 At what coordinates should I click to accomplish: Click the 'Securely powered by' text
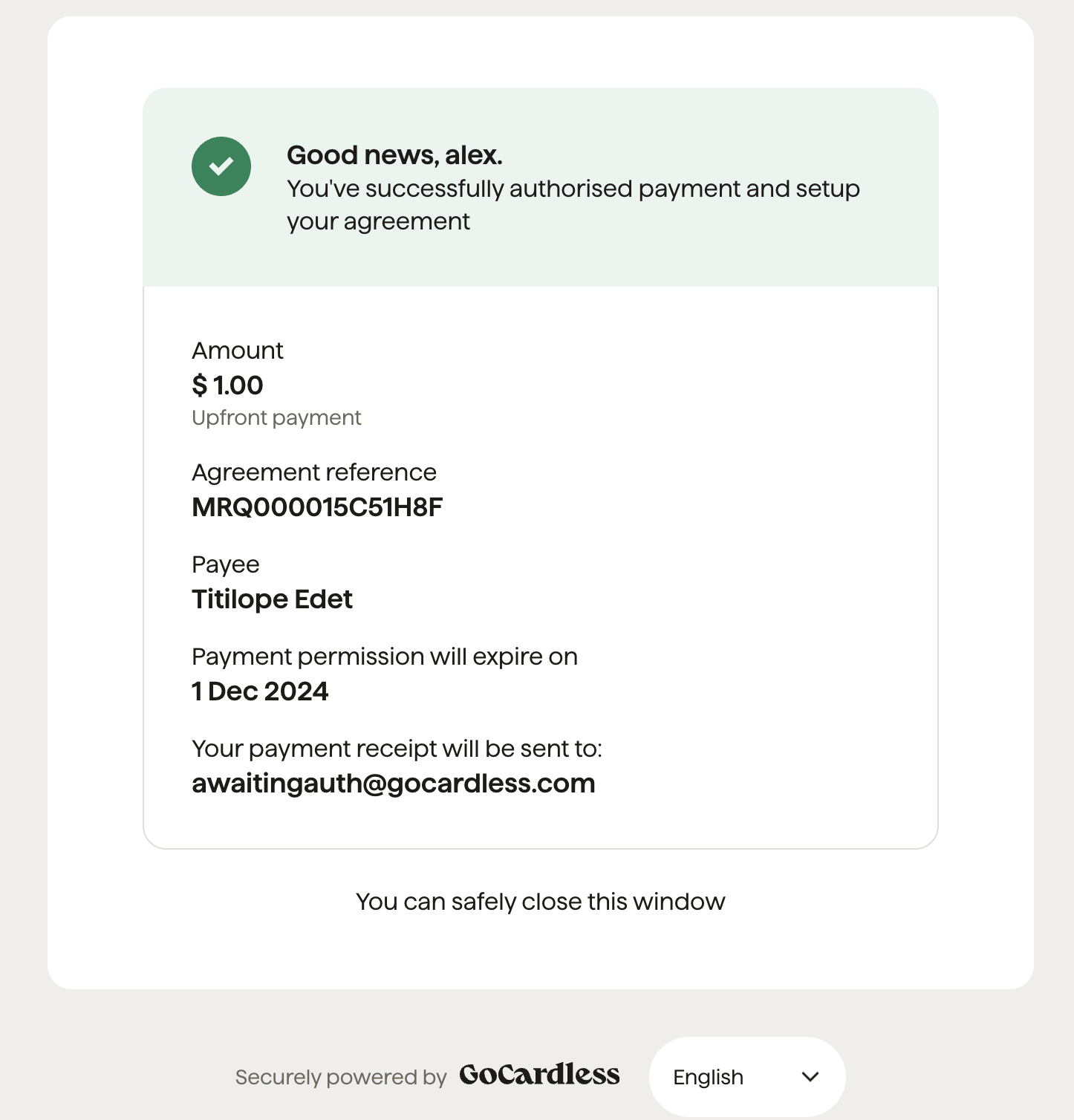click(x=341, y=1078)
